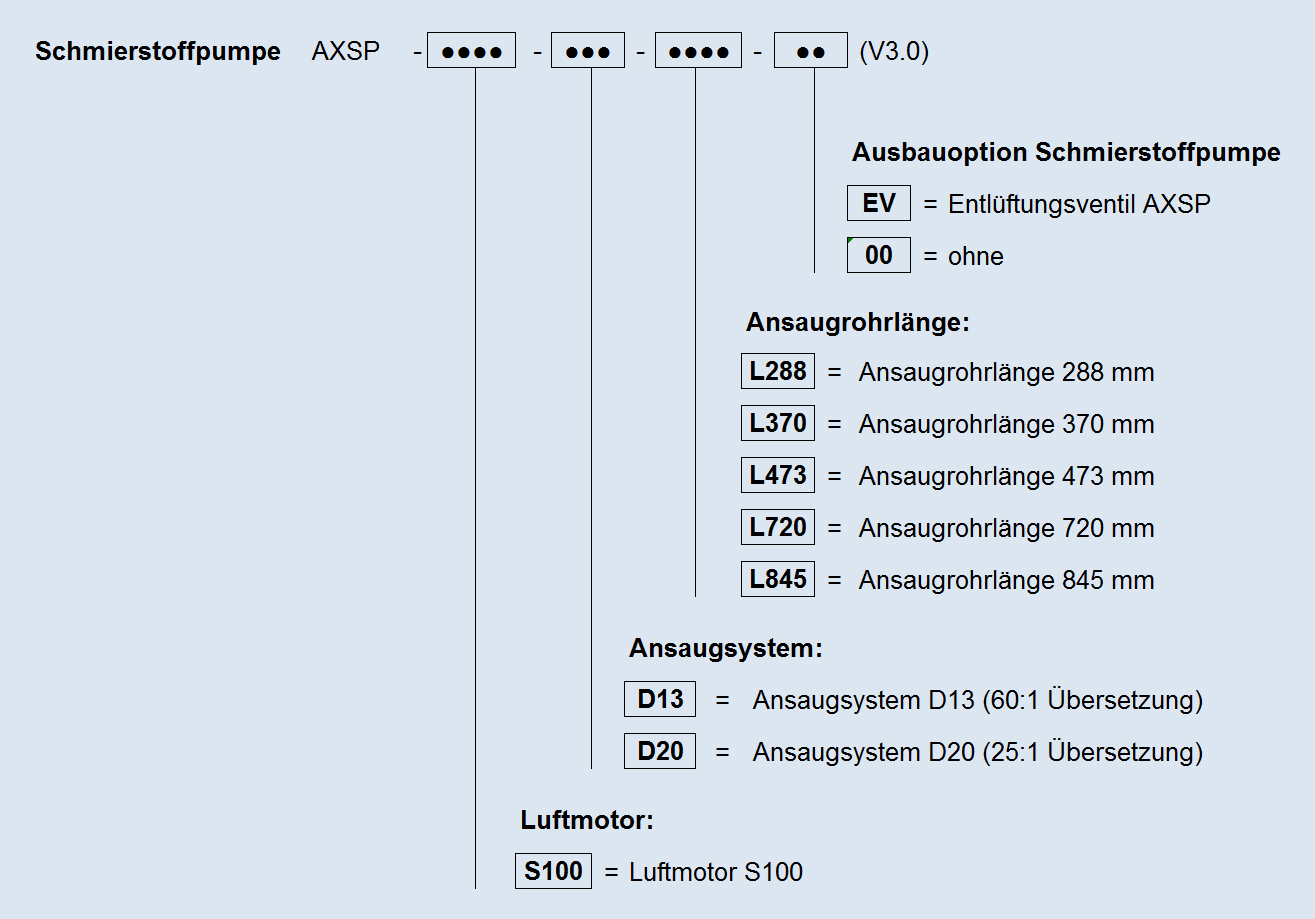
Task: Select the D20 code box
Action: [660, 751]
